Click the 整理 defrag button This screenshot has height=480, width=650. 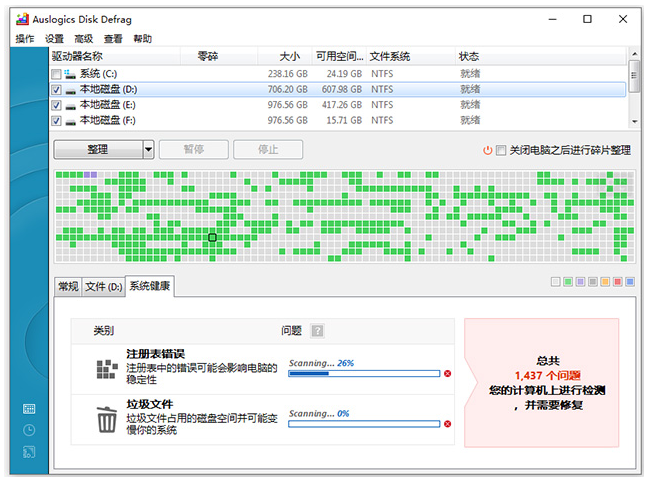(x=98, y=150)
